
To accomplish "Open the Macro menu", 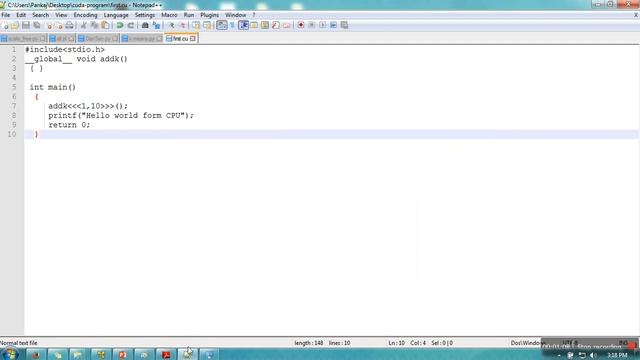I will [169, 15].
